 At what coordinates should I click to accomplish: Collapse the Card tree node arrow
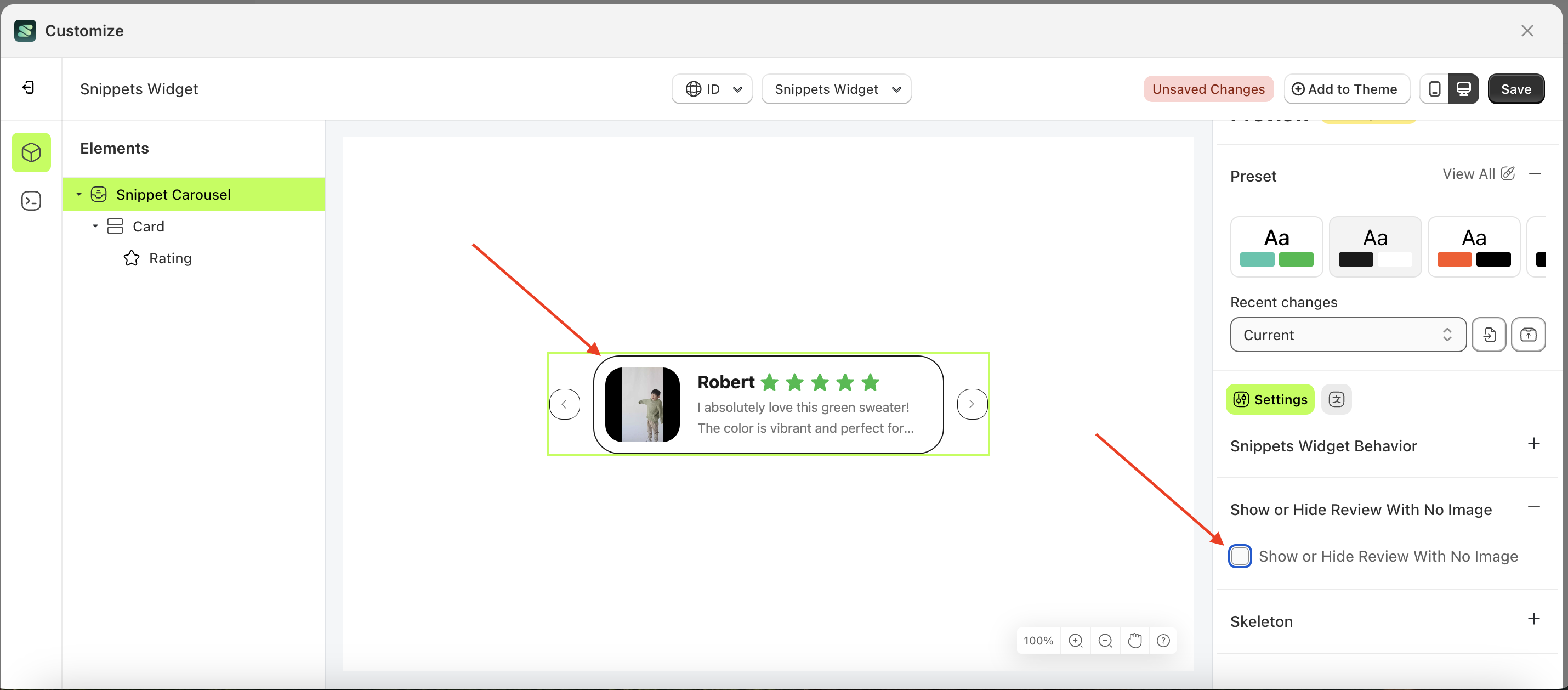point(95,226)
